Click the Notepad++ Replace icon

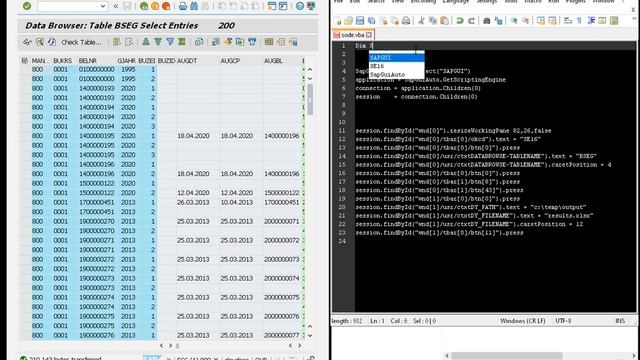[x=498, y=20]
